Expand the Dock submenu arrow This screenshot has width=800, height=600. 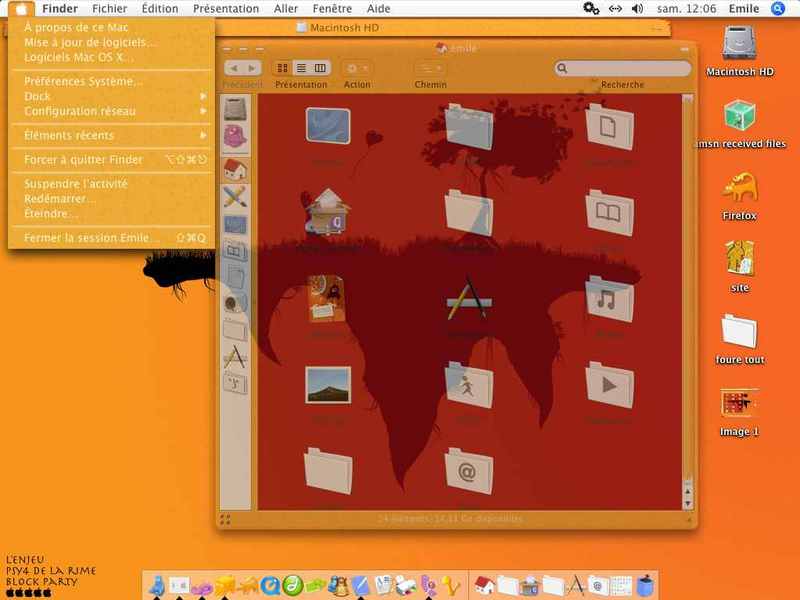tap(203, 96)
